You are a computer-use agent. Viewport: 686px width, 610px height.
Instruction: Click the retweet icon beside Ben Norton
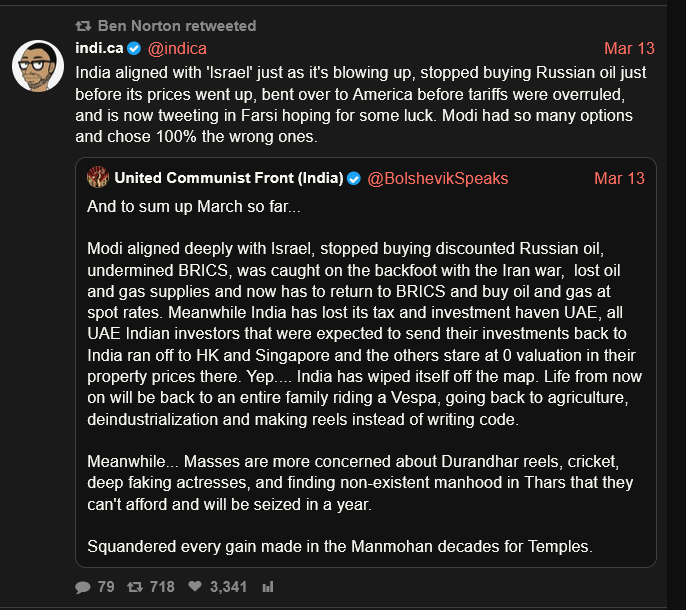83,25
